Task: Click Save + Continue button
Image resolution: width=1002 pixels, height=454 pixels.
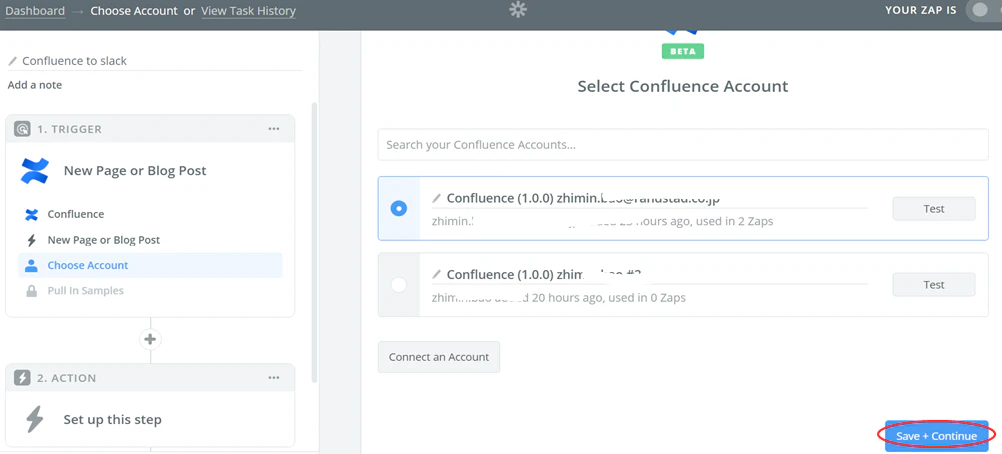Action: pos(936,436)
